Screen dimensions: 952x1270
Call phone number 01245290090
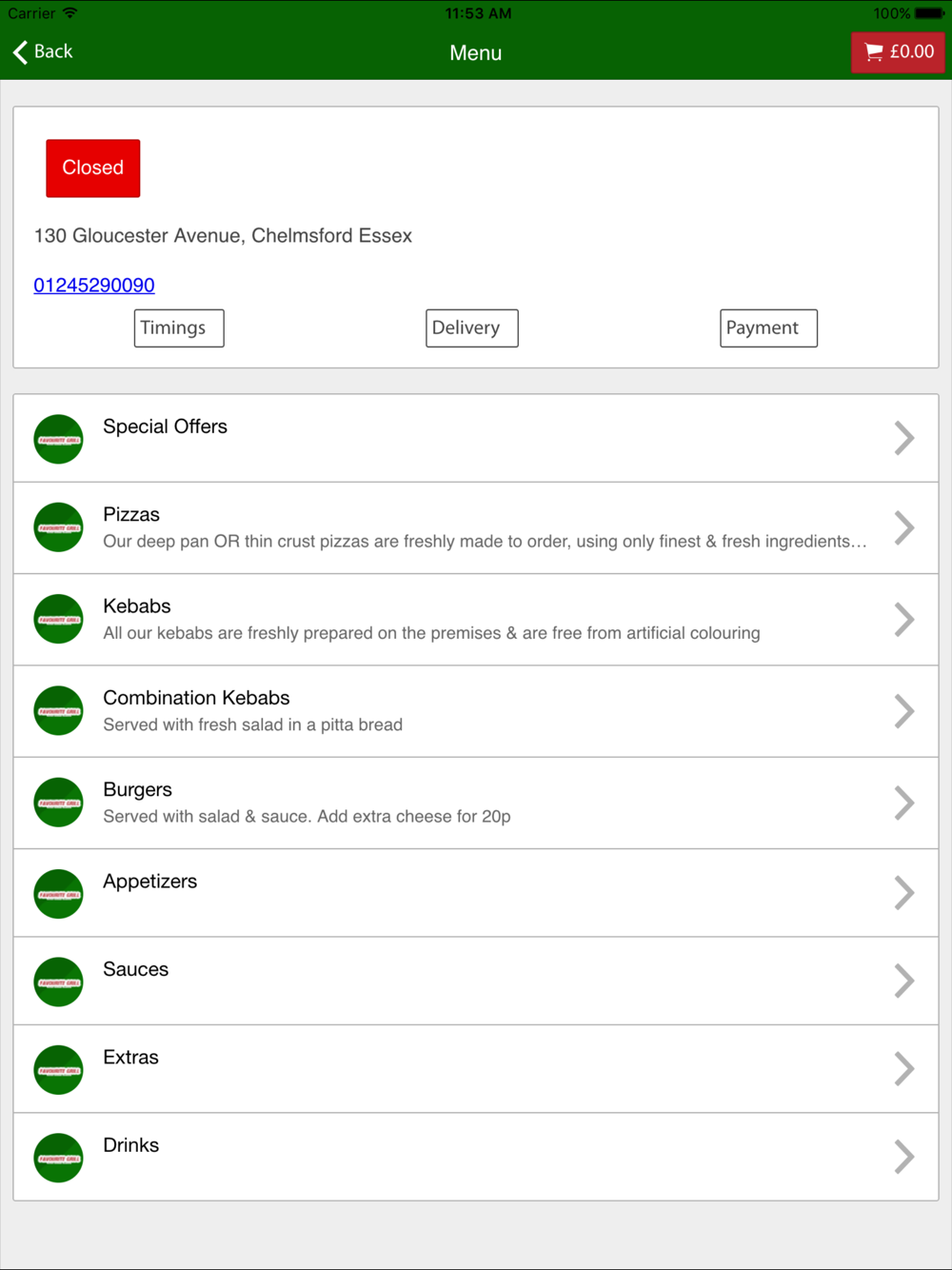pyautogui.click(x=94, y=285)
